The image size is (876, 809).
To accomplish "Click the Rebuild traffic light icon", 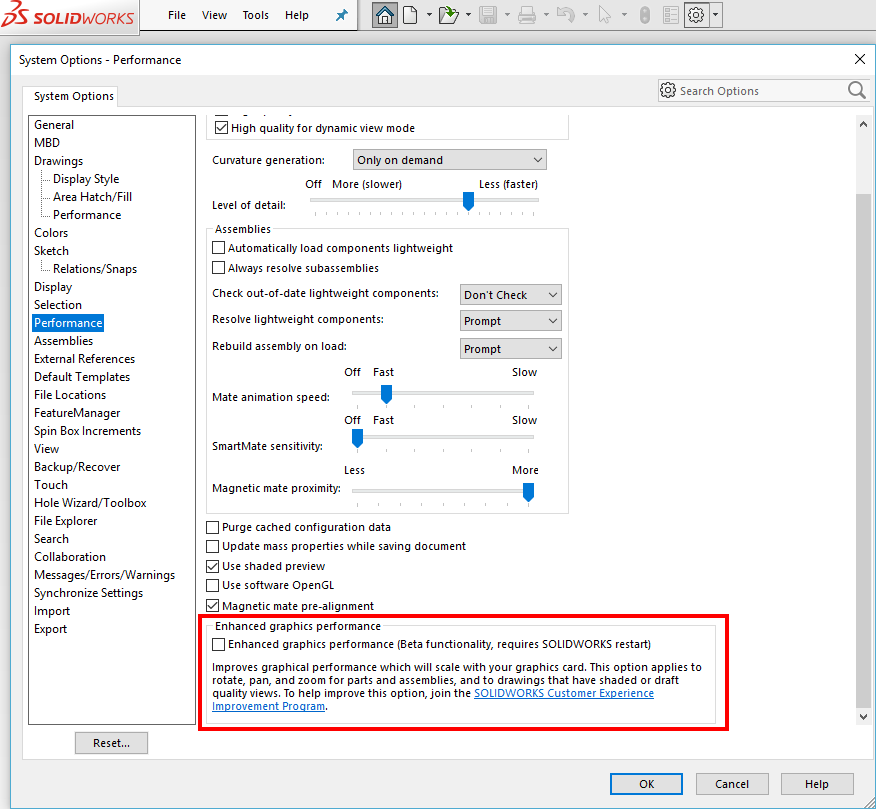I will pyautogui.click(x=645, y=15).
